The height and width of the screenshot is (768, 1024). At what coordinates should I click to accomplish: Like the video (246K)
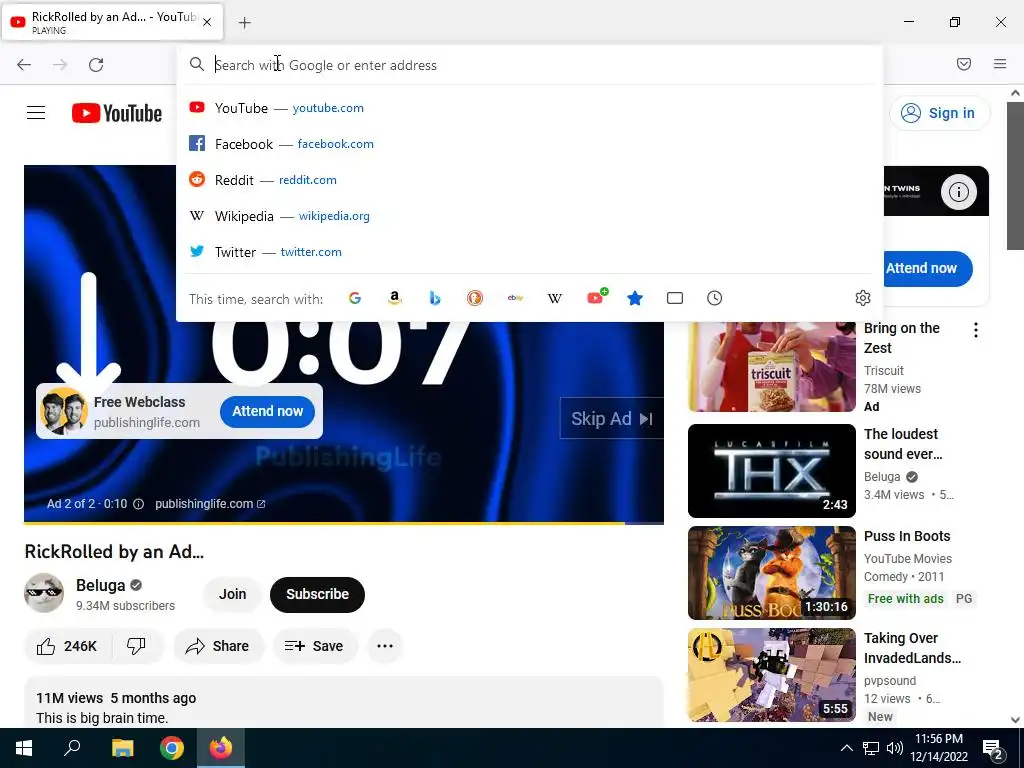coord(67,647)
